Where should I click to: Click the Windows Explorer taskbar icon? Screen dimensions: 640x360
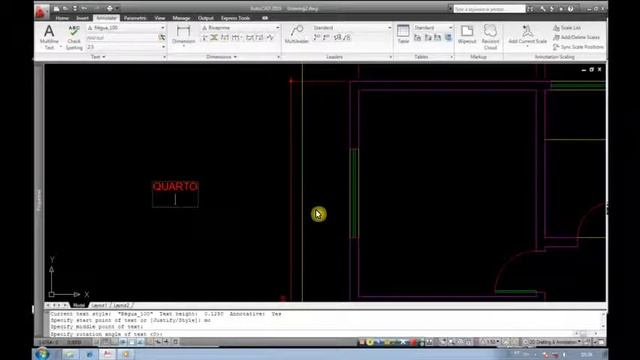pyautogui.click(x=70, y=354)
